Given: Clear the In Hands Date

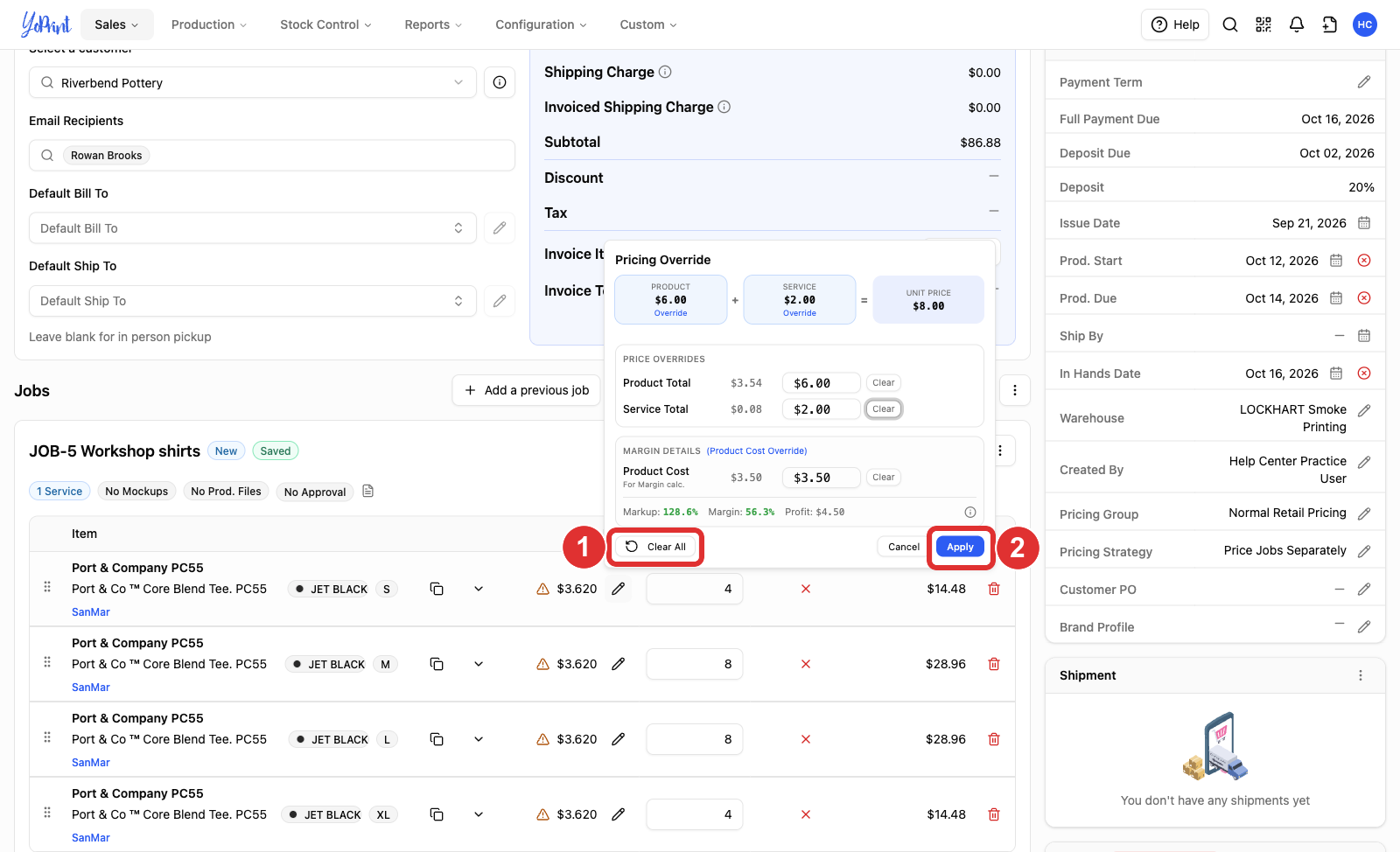Looking at the screenshot, I should click(x=1364, y=374).
